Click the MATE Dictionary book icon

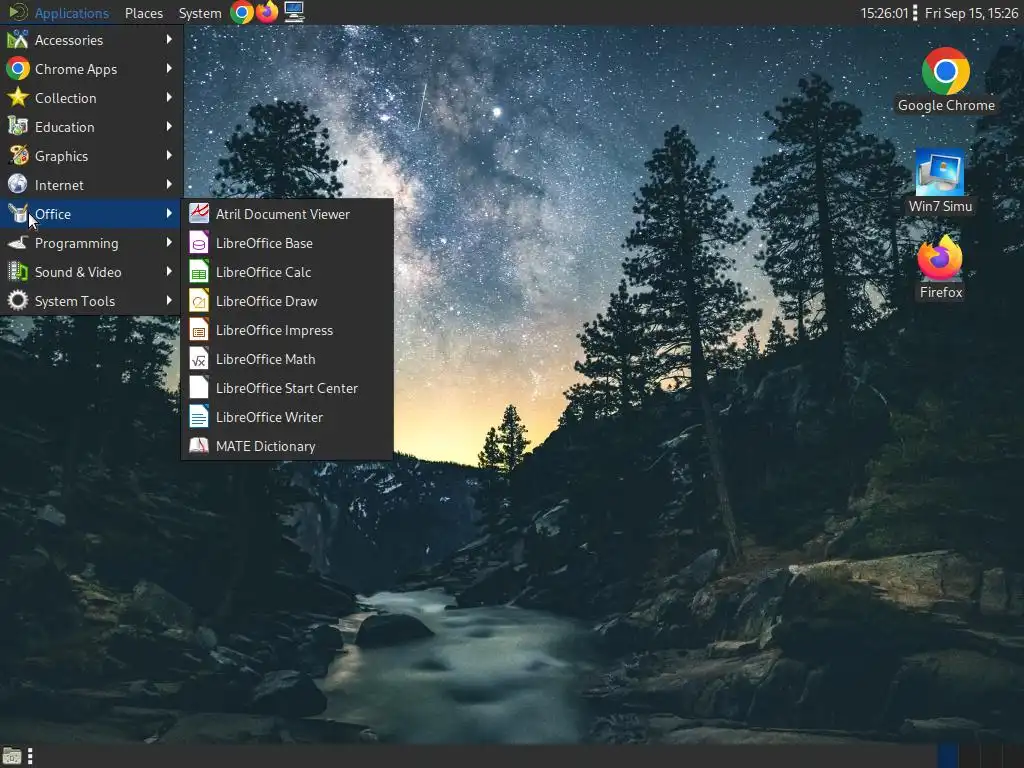tap(199, 446)
